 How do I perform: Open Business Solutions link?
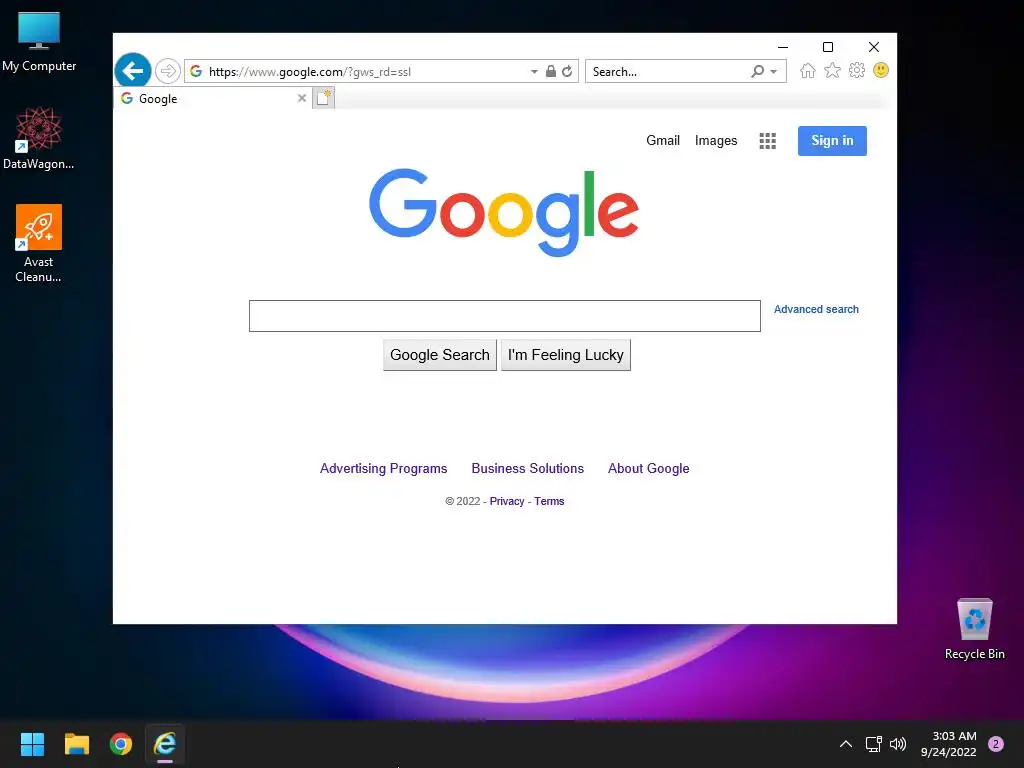(x=528, y=468)
